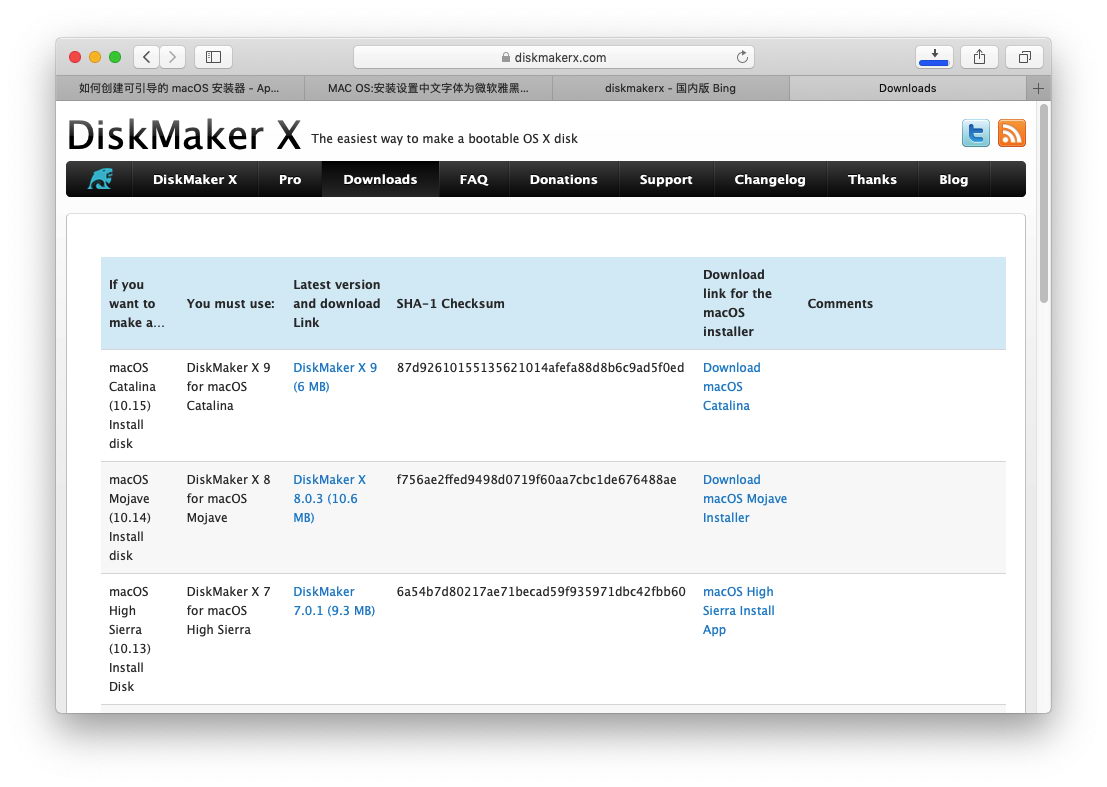1107x787 pixels.
Task: Open the Download macOS Catalina link
Action: click(731, 386)
